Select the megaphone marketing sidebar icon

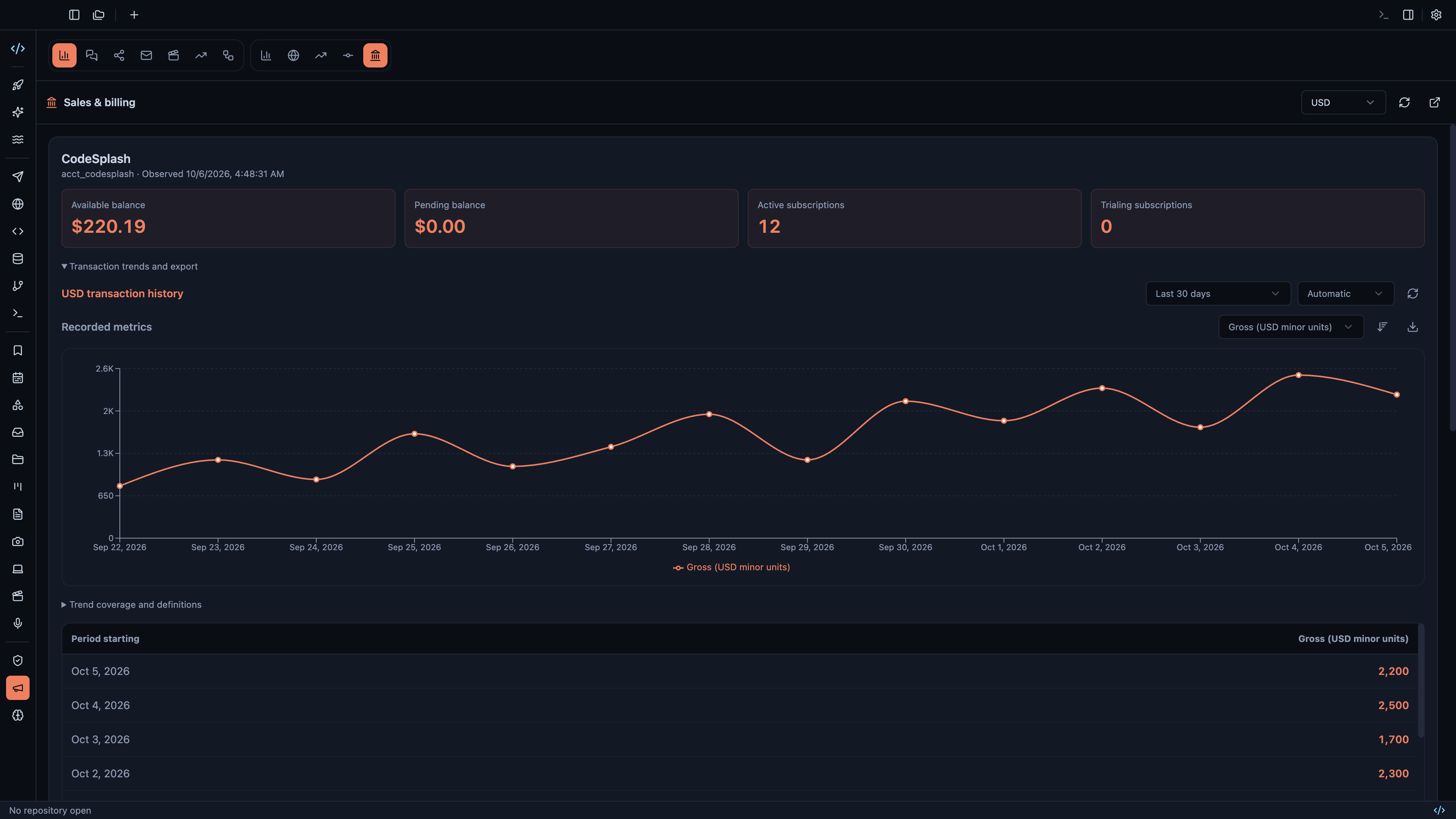[x=17, y=688]
